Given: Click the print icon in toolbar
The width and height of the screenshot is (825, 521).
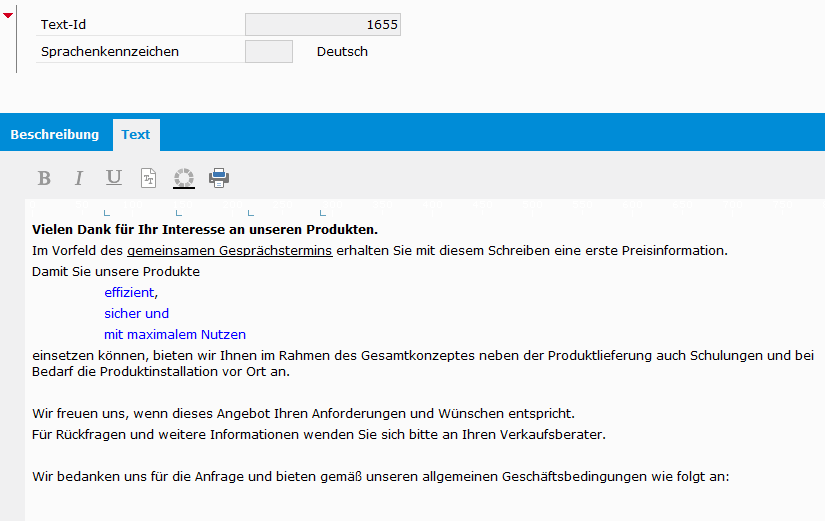Looking at the screenshot, I should (x=219, y=178).
